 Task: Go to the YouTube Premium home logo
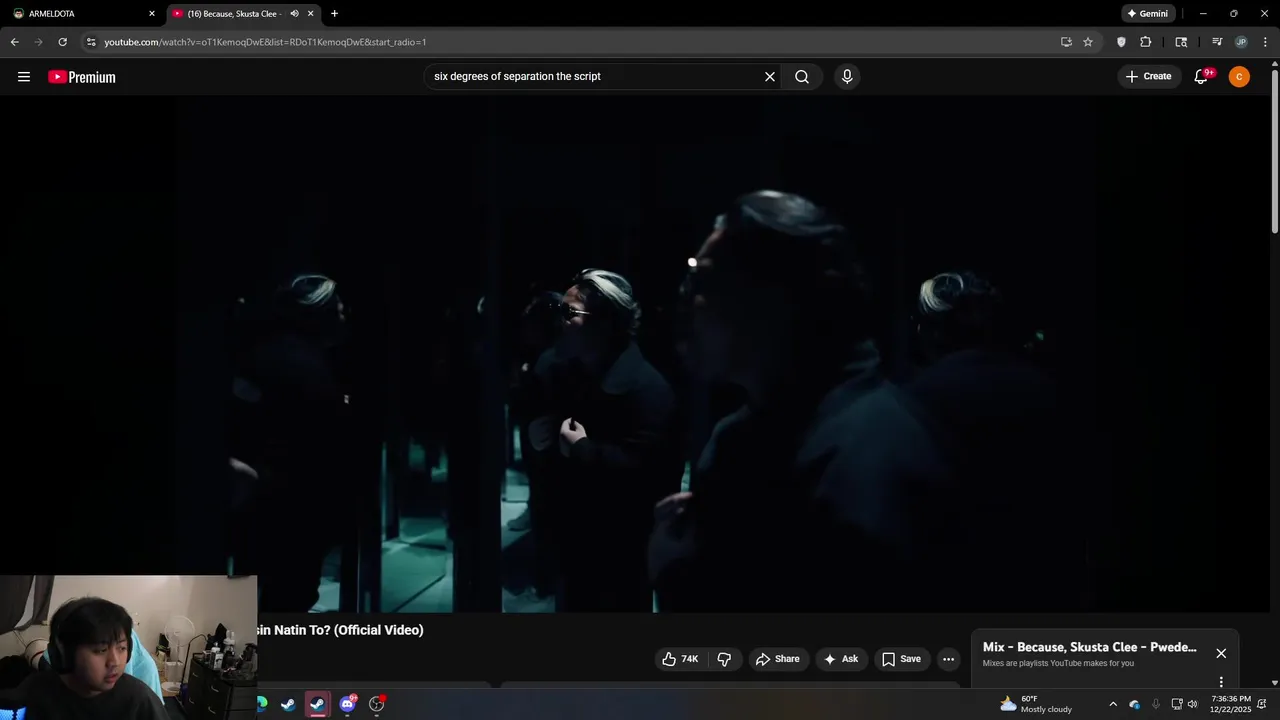pos(82,77)
